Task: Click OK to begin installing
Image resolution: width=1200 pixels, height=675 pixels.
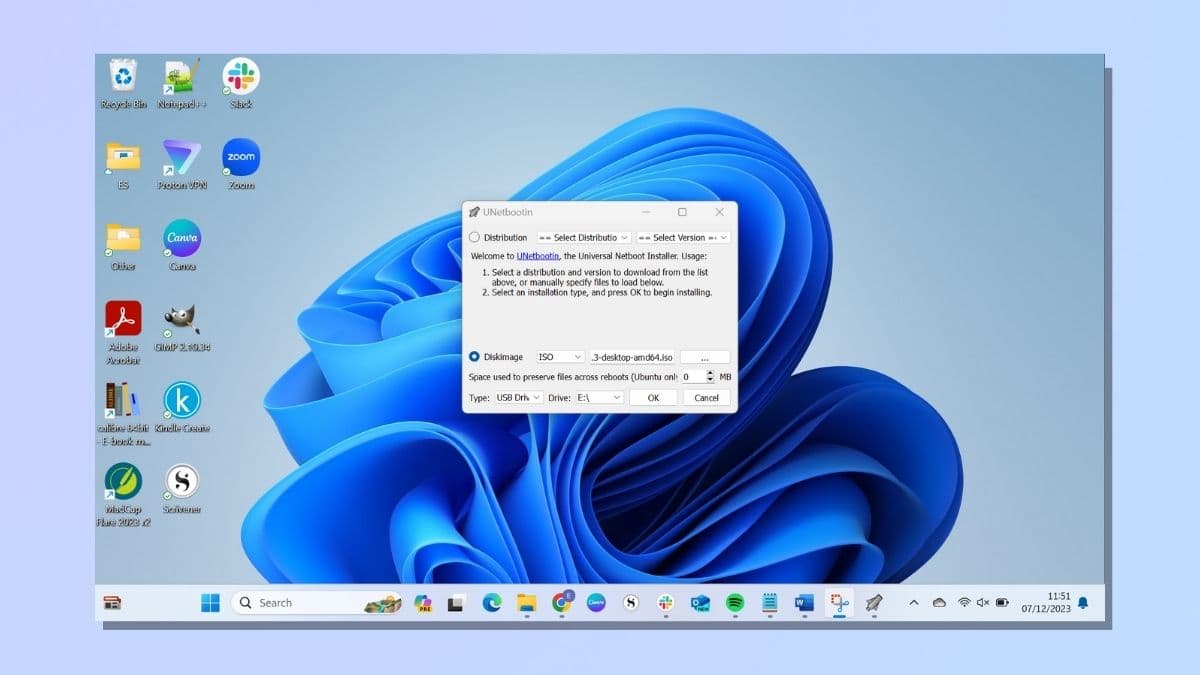Action: (x=652, y=397)
